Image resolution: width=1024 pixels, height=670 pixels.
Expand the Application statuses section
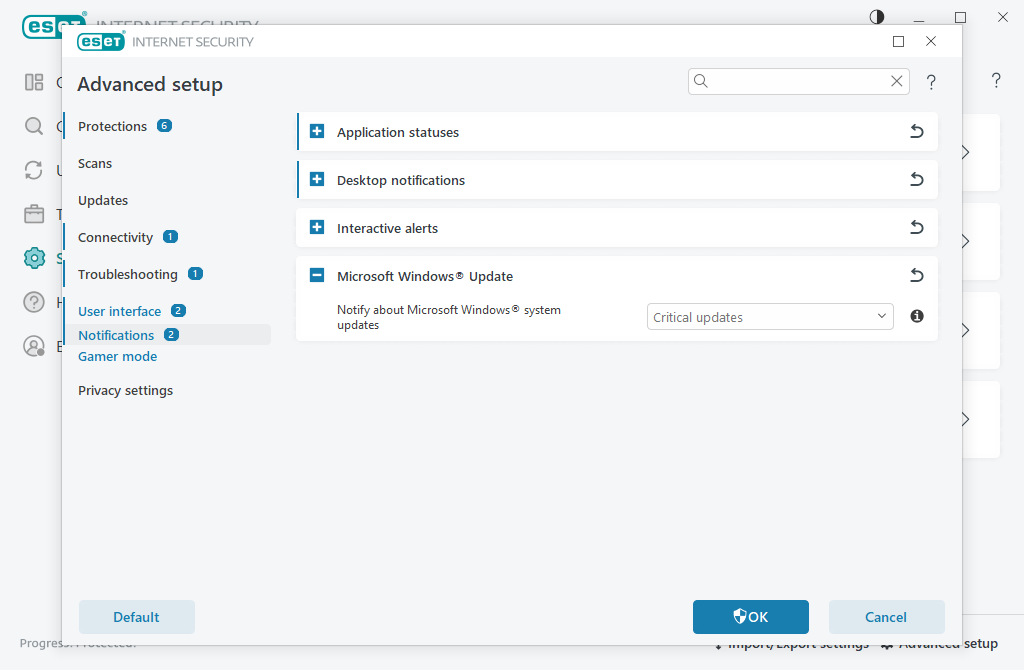(317, 131)
